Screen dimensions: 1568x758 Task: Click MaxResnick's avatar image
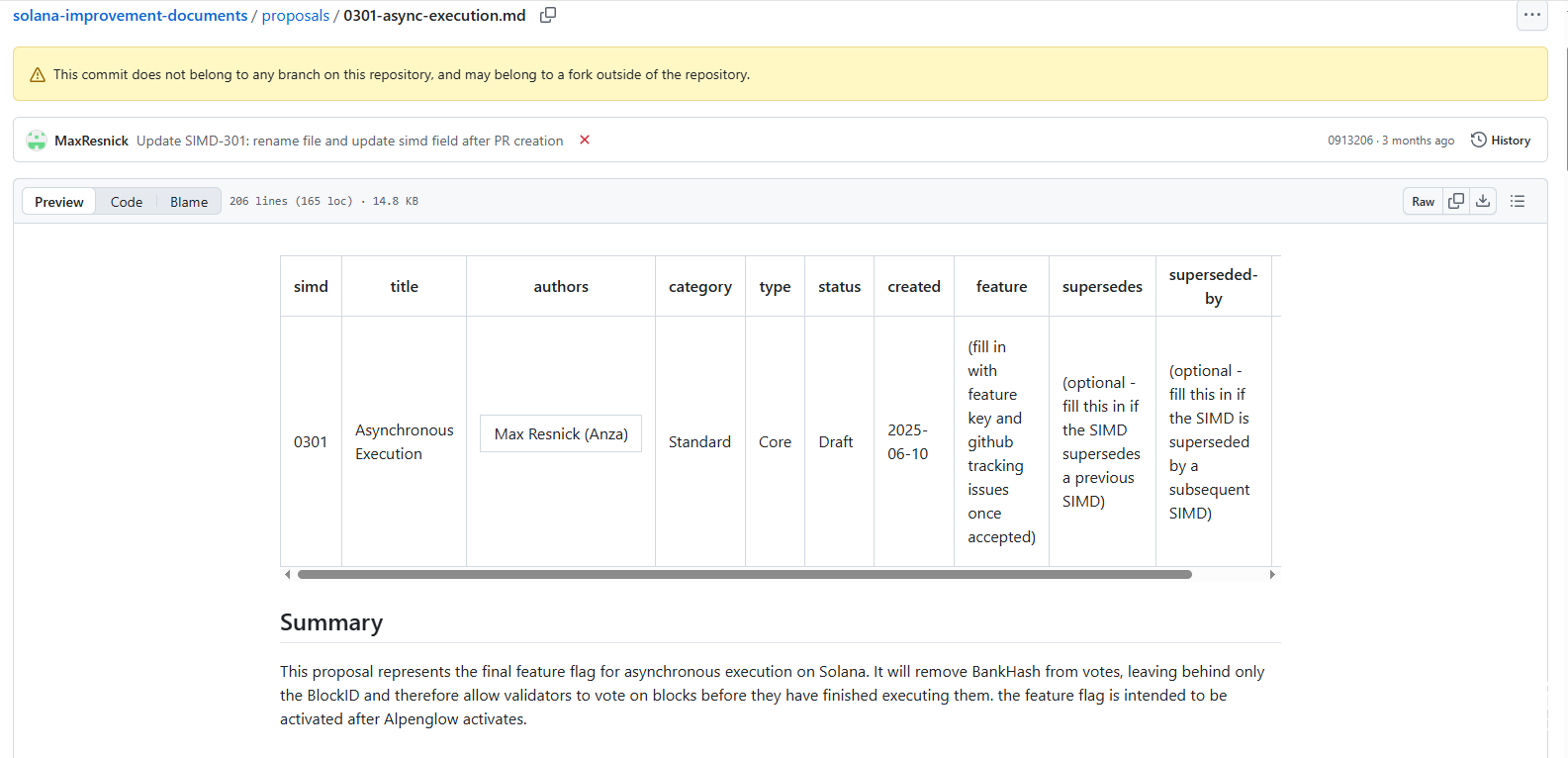coord(37,141)
